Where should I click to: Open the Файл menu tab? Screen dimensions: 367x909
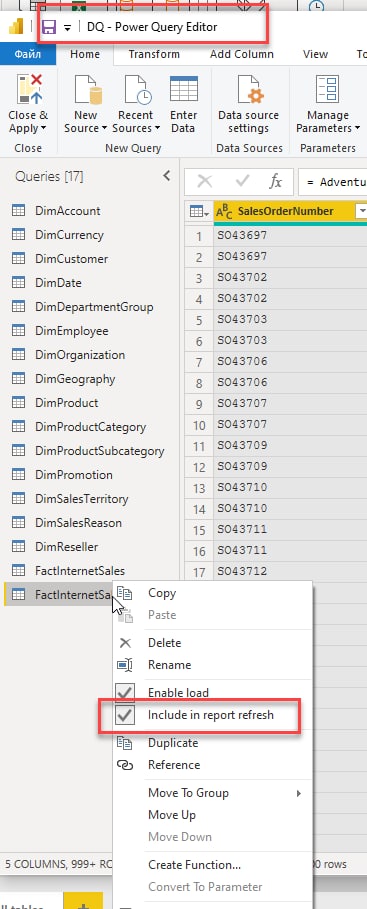point(28,54)
